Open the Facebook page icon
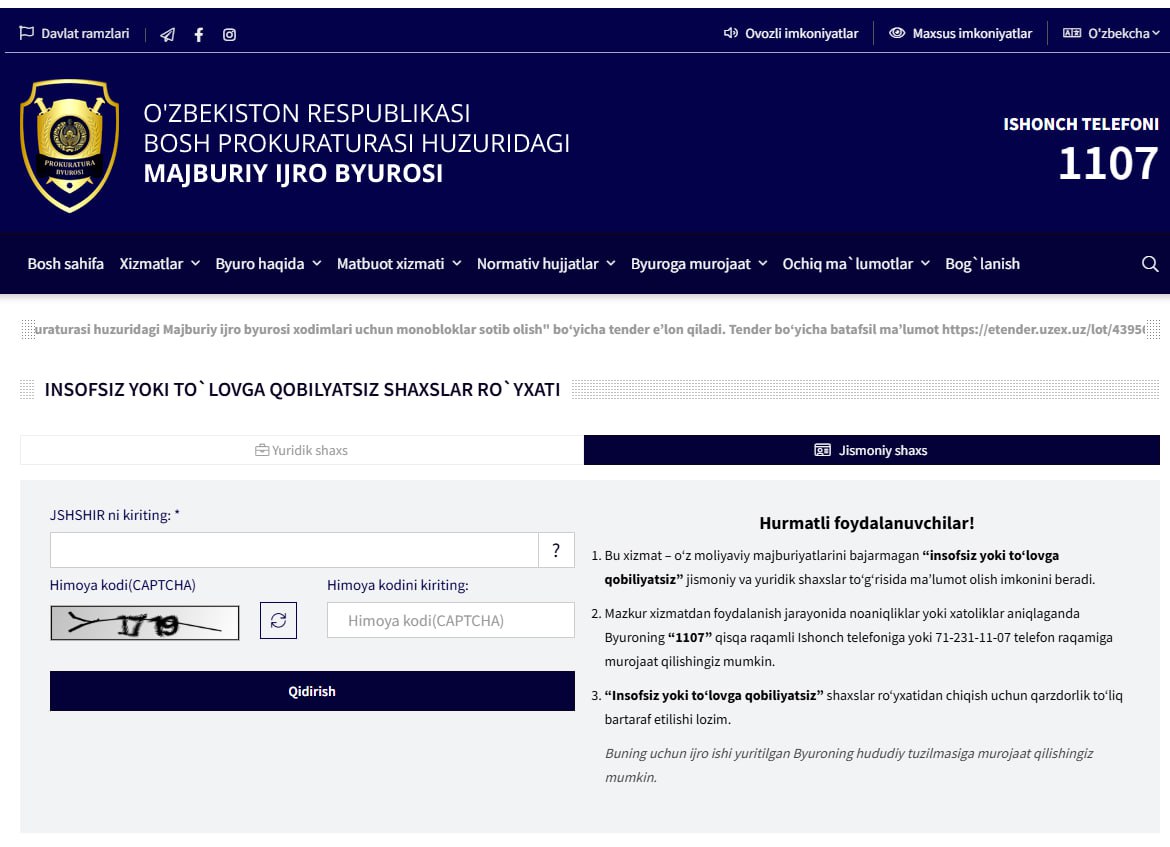 (199, 34)
